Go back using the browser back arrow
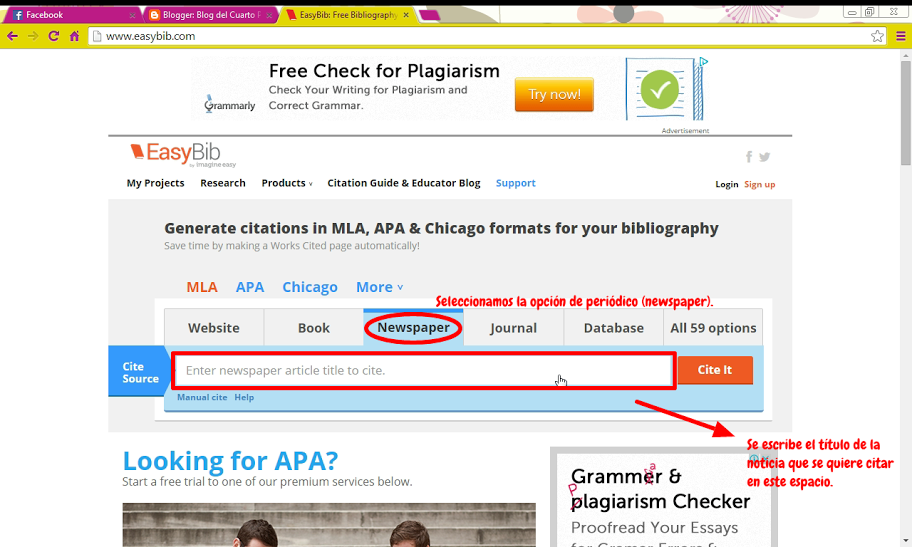The height and width of the screenshot is (547, 912). pos(12,36)
